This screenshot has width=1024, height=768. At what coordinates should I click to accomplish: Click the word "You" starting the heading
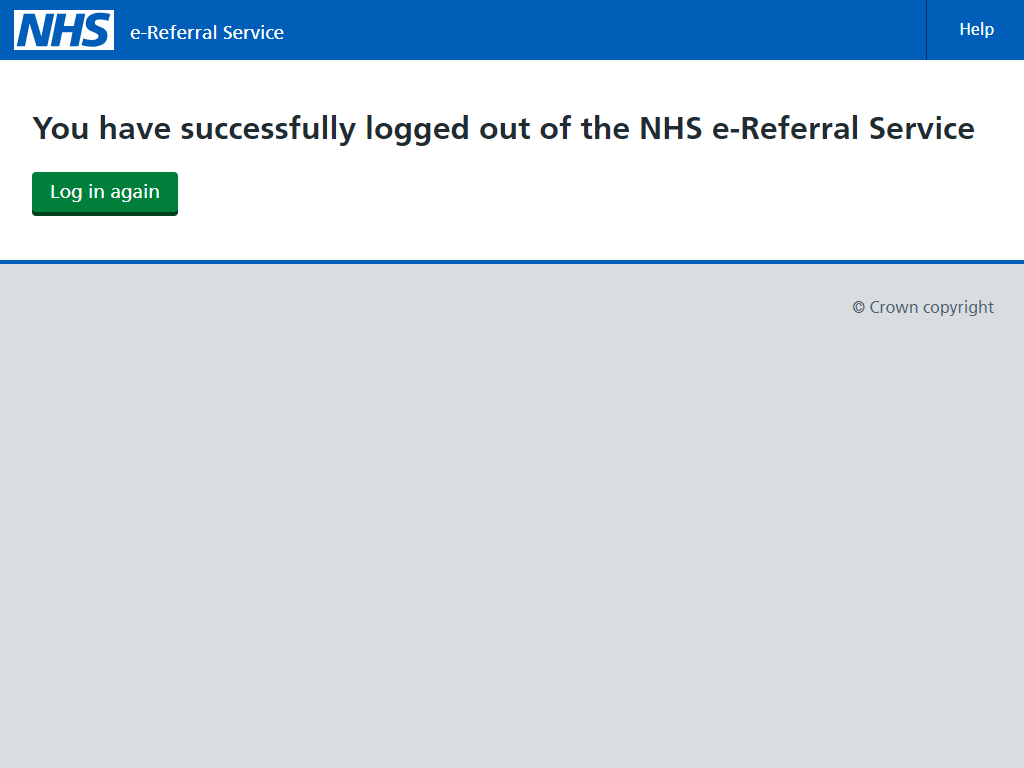(61, 128)
